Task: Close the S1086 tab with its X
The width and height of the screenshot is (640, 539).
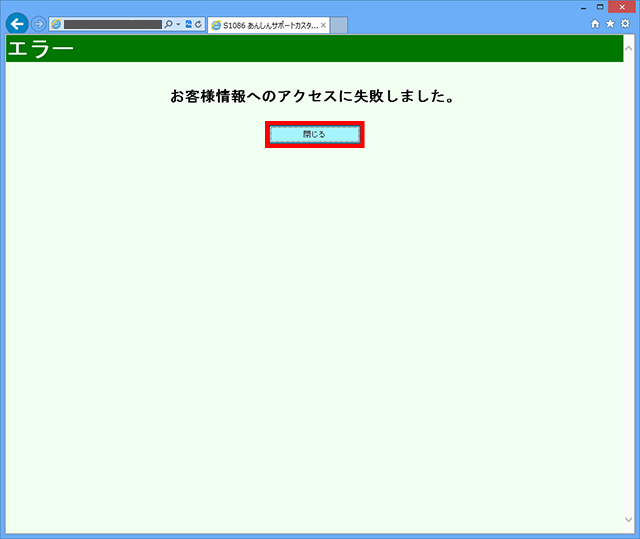Action: tap(323, 25)
